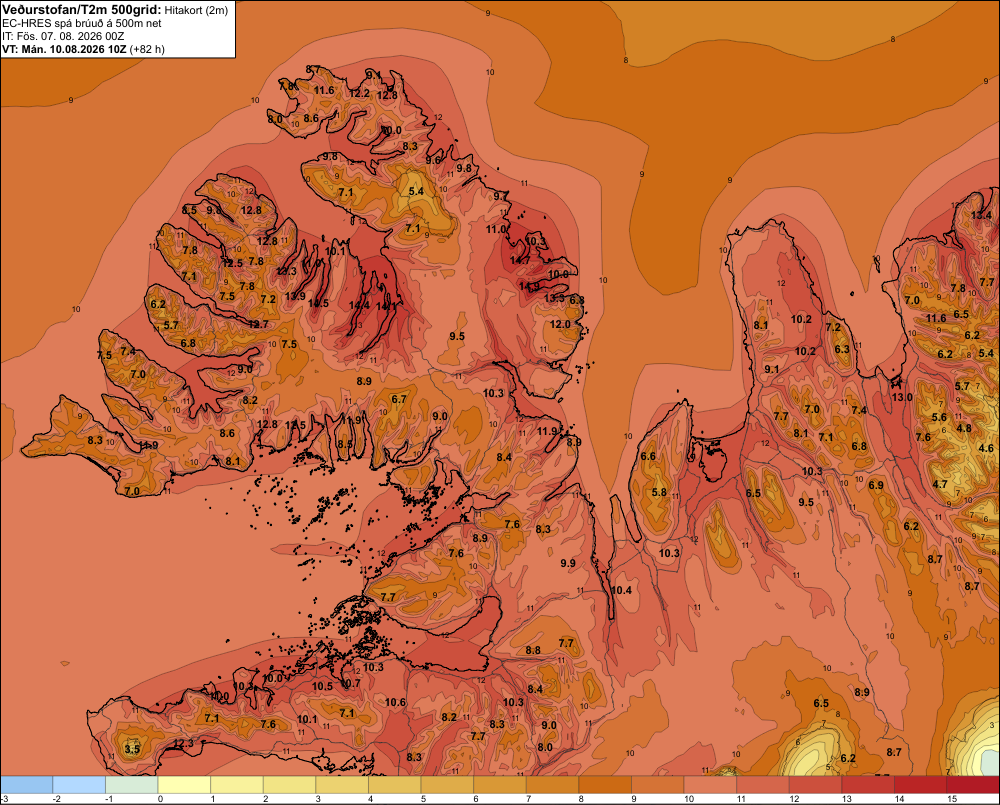Click the 4.7 temperature value
The width and height of the screenshot is (1000, 805).
pyautogui.click(x=940, y=484)
